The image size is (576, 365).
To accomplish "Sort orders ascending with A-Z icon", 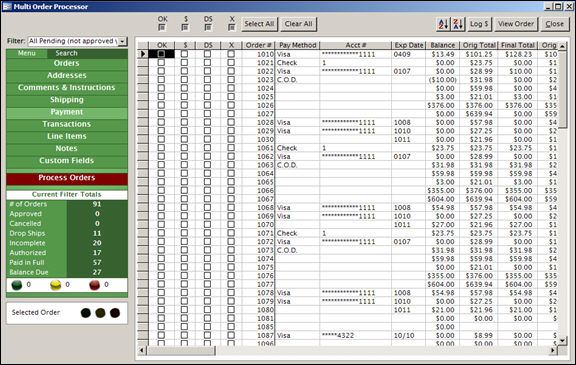I will (x=443, y=24).
